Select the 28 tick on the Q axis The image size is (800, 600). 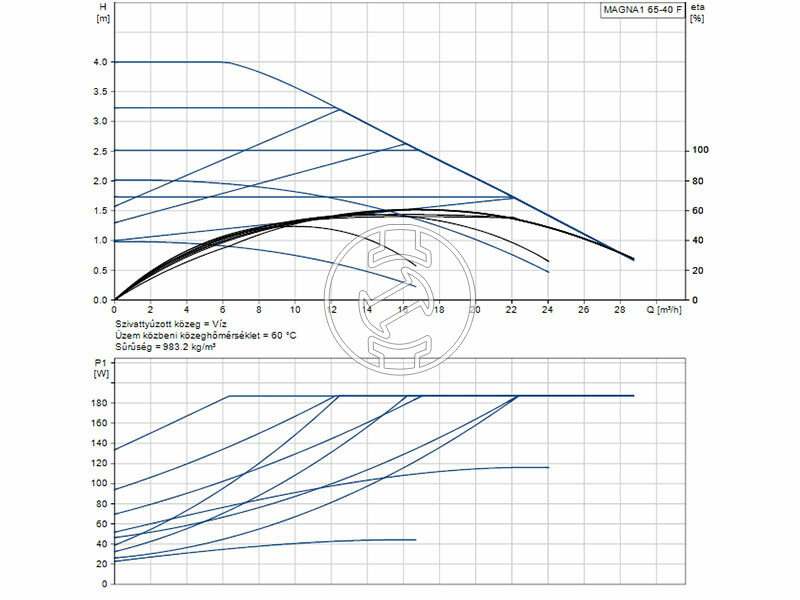point(620,310)
